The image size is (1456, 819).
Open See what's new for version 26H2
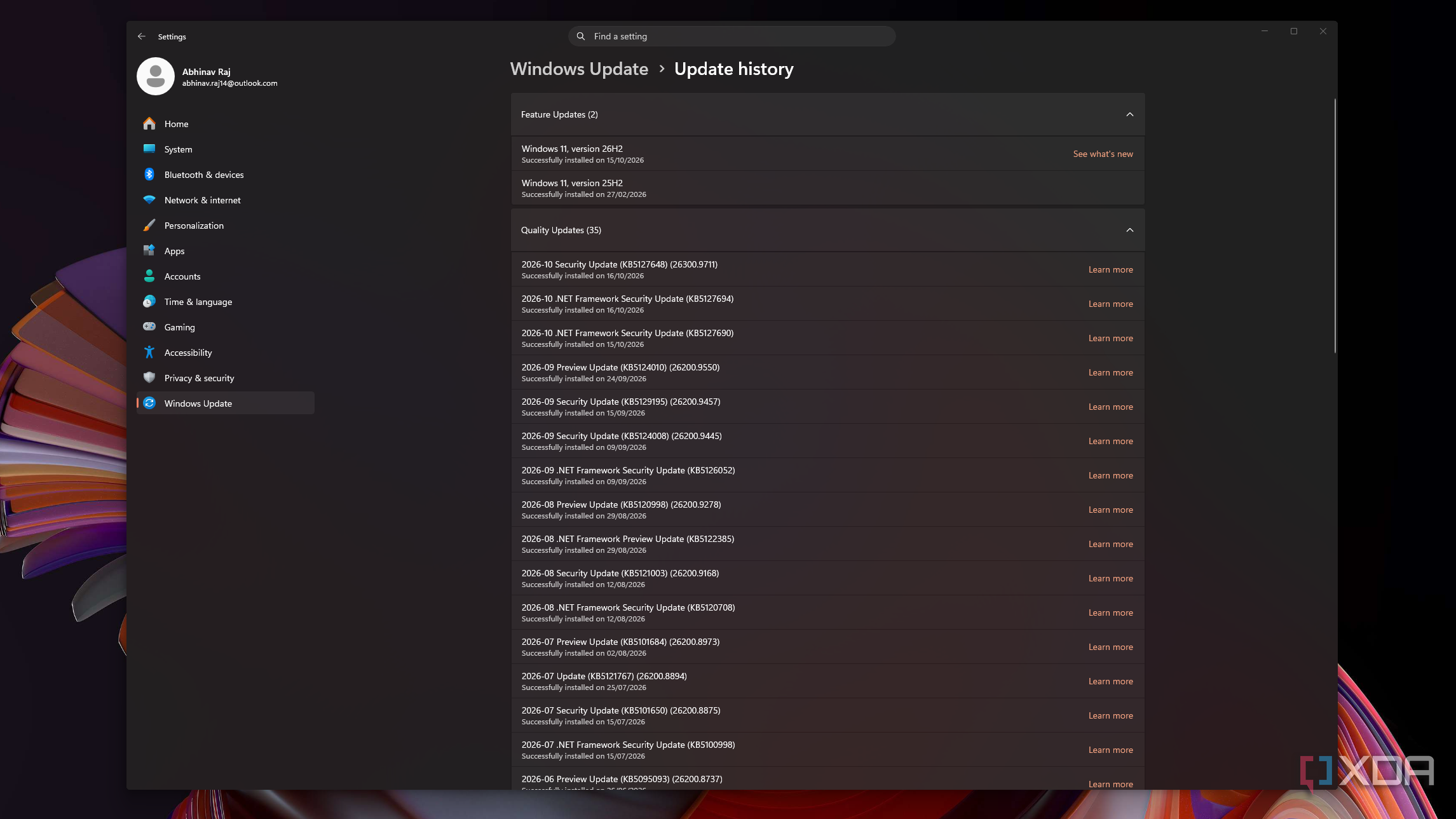click(x=1103, y=154)
